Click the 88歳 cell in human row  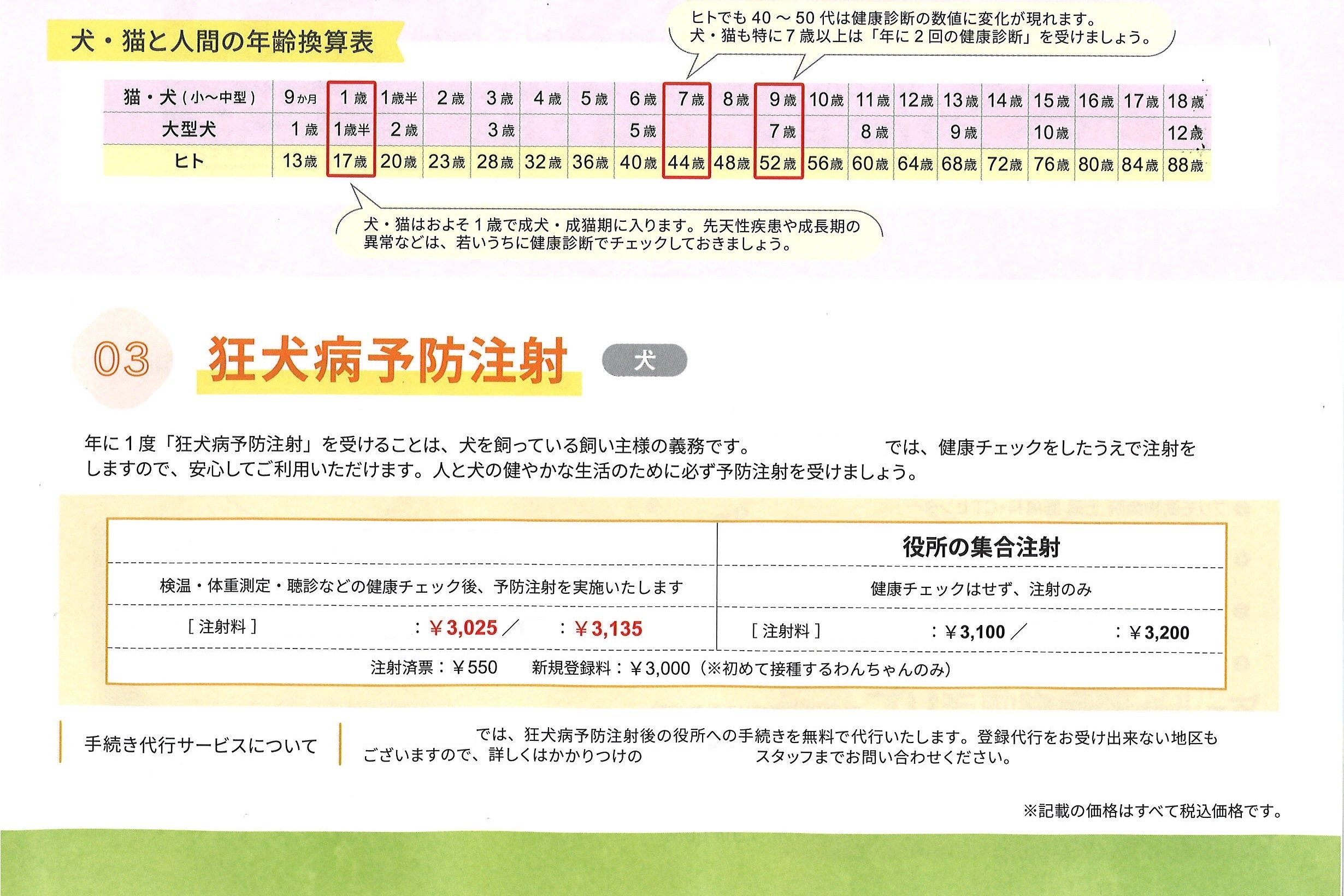(x=1185, y=165)
